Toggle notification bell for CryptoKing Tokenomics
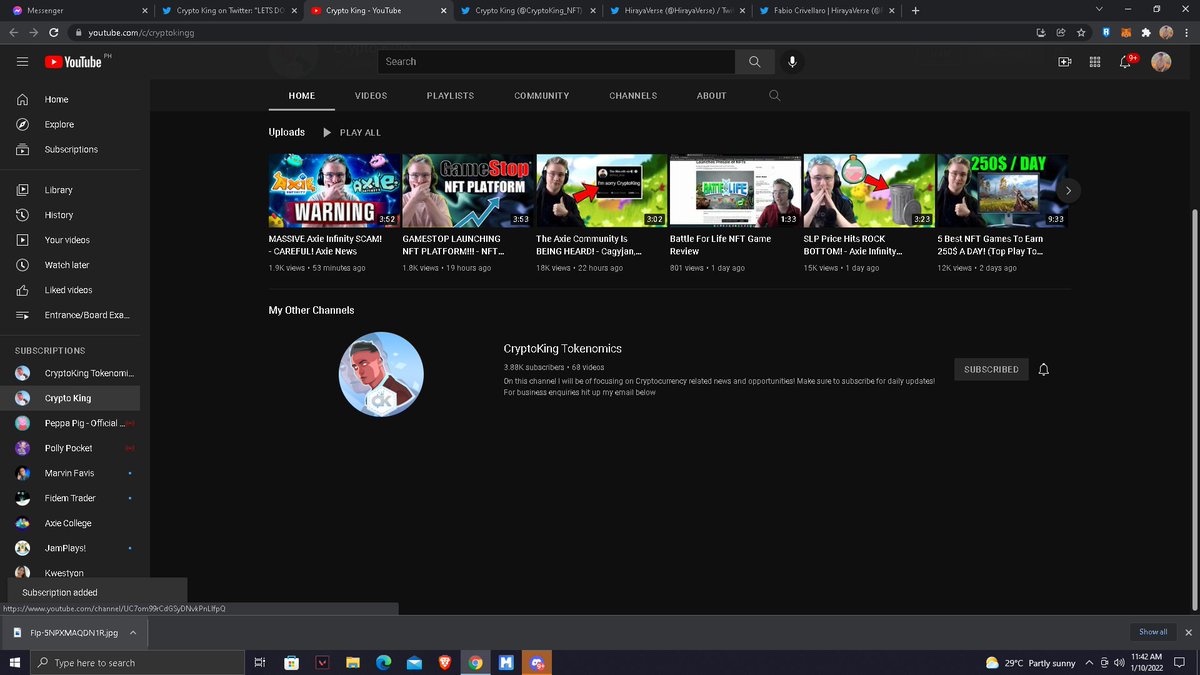Viewport: 1200px width, 675px height. 1044,369
